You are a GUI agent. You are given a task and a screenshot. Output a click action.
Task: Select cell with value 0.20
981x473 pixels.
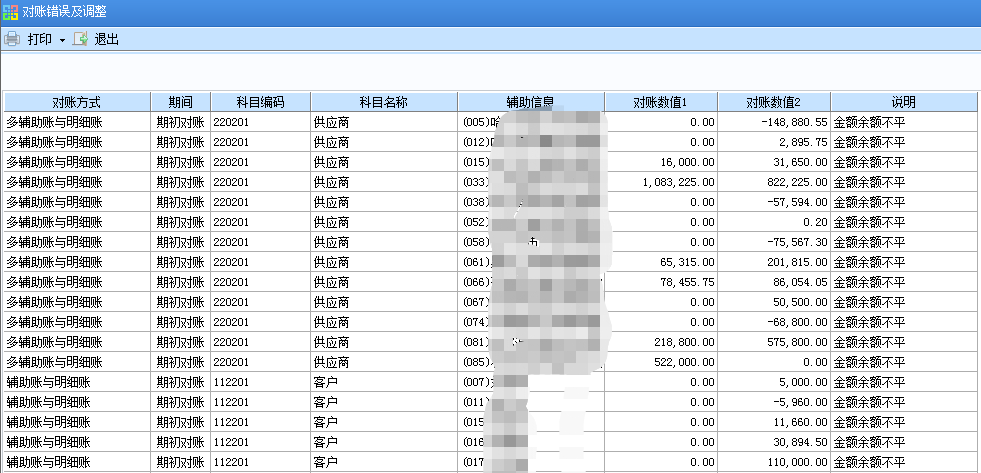coord(775,222)
